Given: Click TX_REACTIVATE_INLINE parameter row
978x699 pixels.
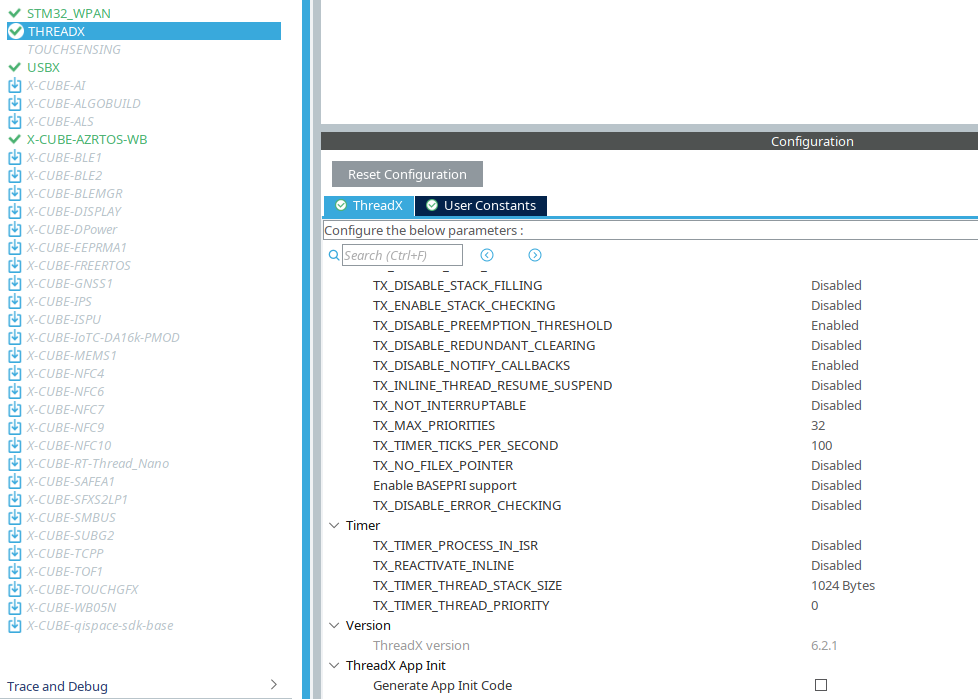Looking at the screenshot, I should pyautogui.click(x=443, y=566).
